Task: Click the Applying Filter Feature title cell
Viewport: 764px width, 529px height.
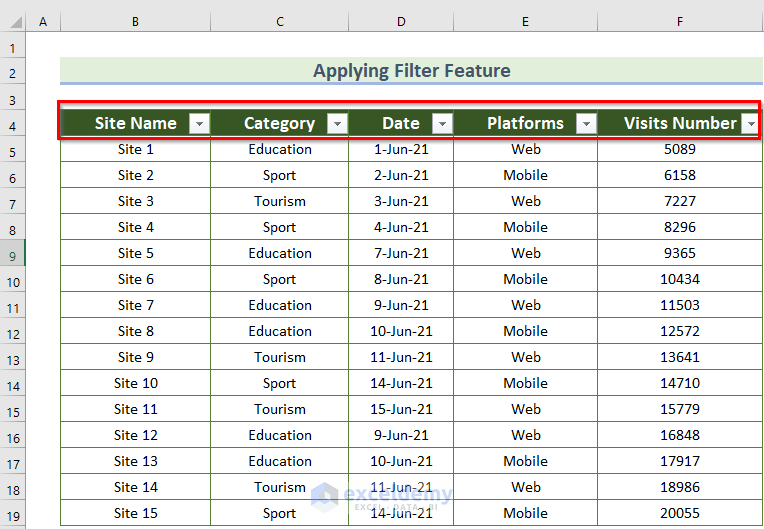Action: pos(411,71)
